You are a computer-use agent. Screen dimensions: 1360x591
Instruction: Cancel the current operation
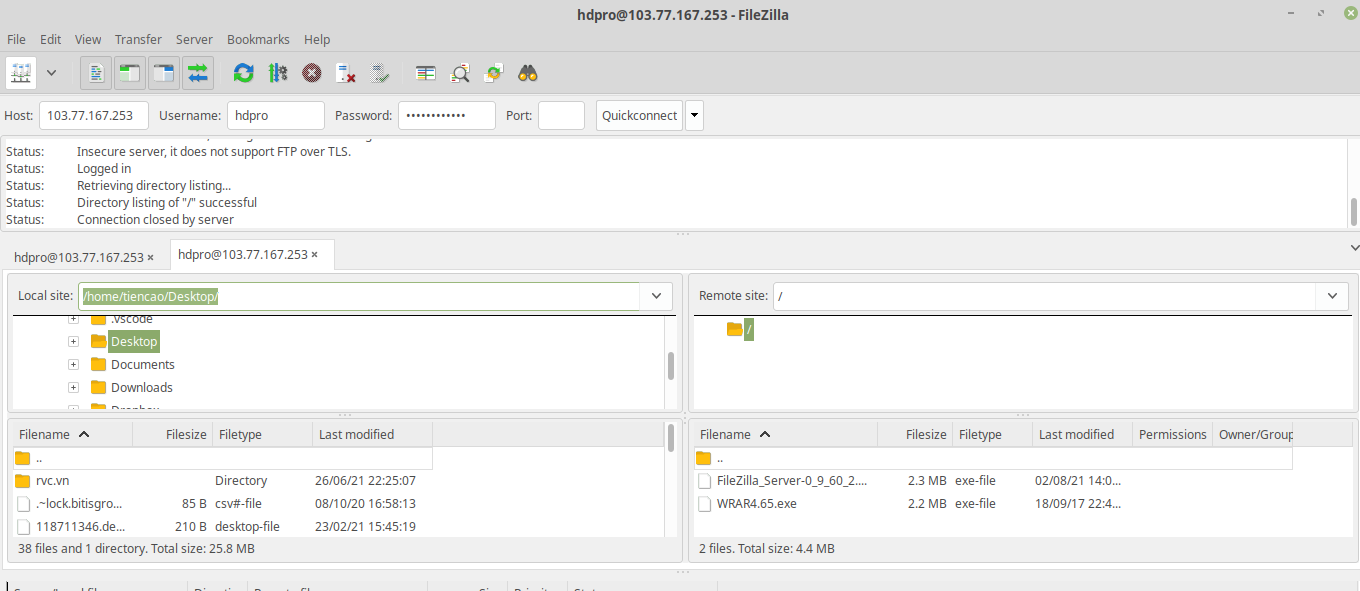[x=312, y=73]
